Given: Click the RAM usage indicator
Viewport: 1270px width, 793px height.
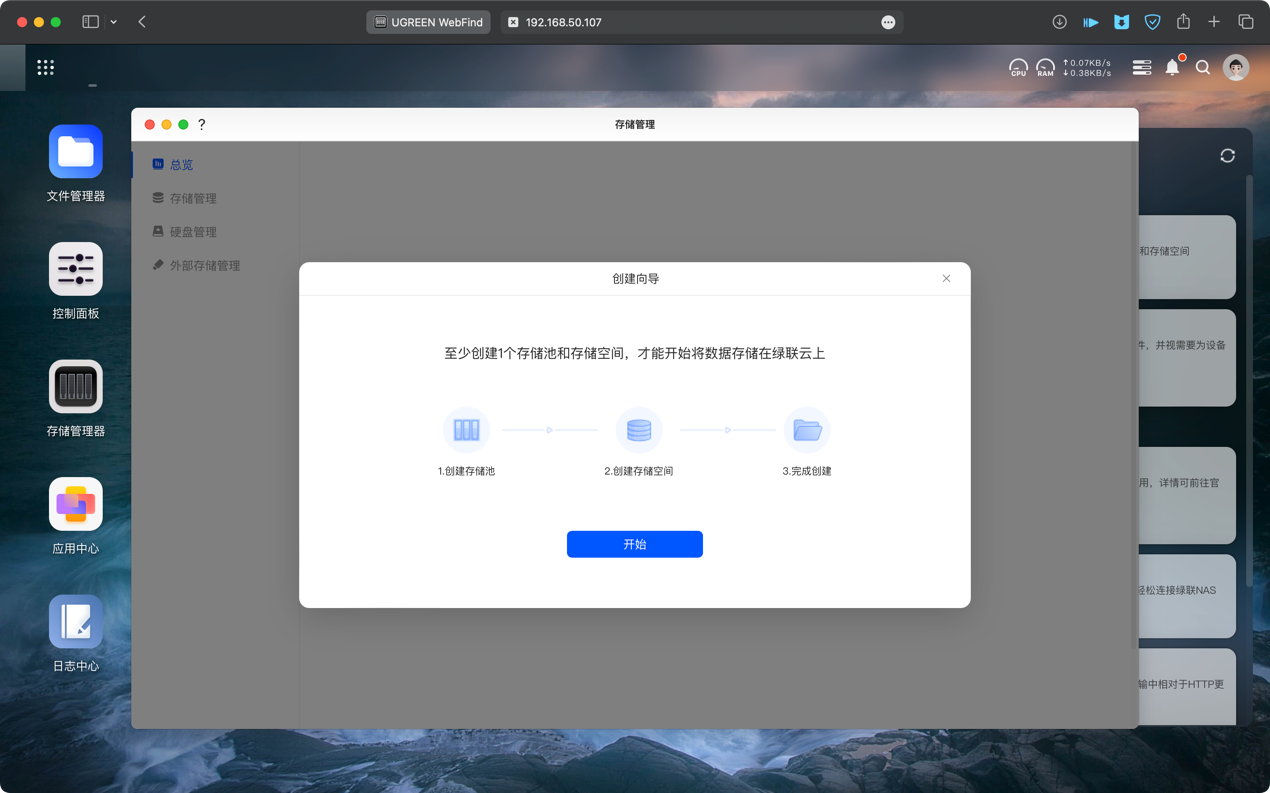Looking at the screenshot, I should pos(1045,67).
